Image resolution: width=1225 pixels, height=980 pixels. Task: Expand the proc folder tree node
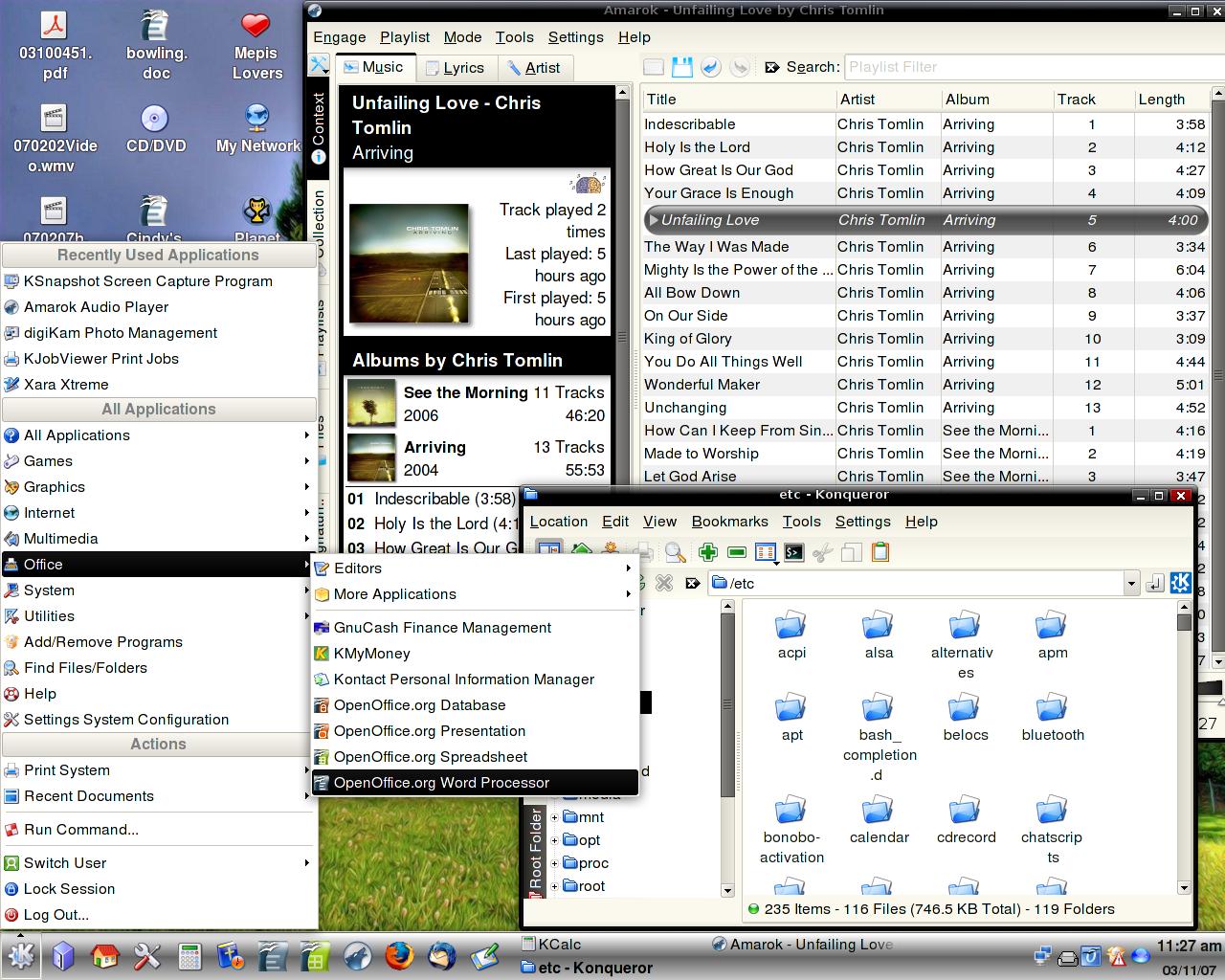point(554,863)
